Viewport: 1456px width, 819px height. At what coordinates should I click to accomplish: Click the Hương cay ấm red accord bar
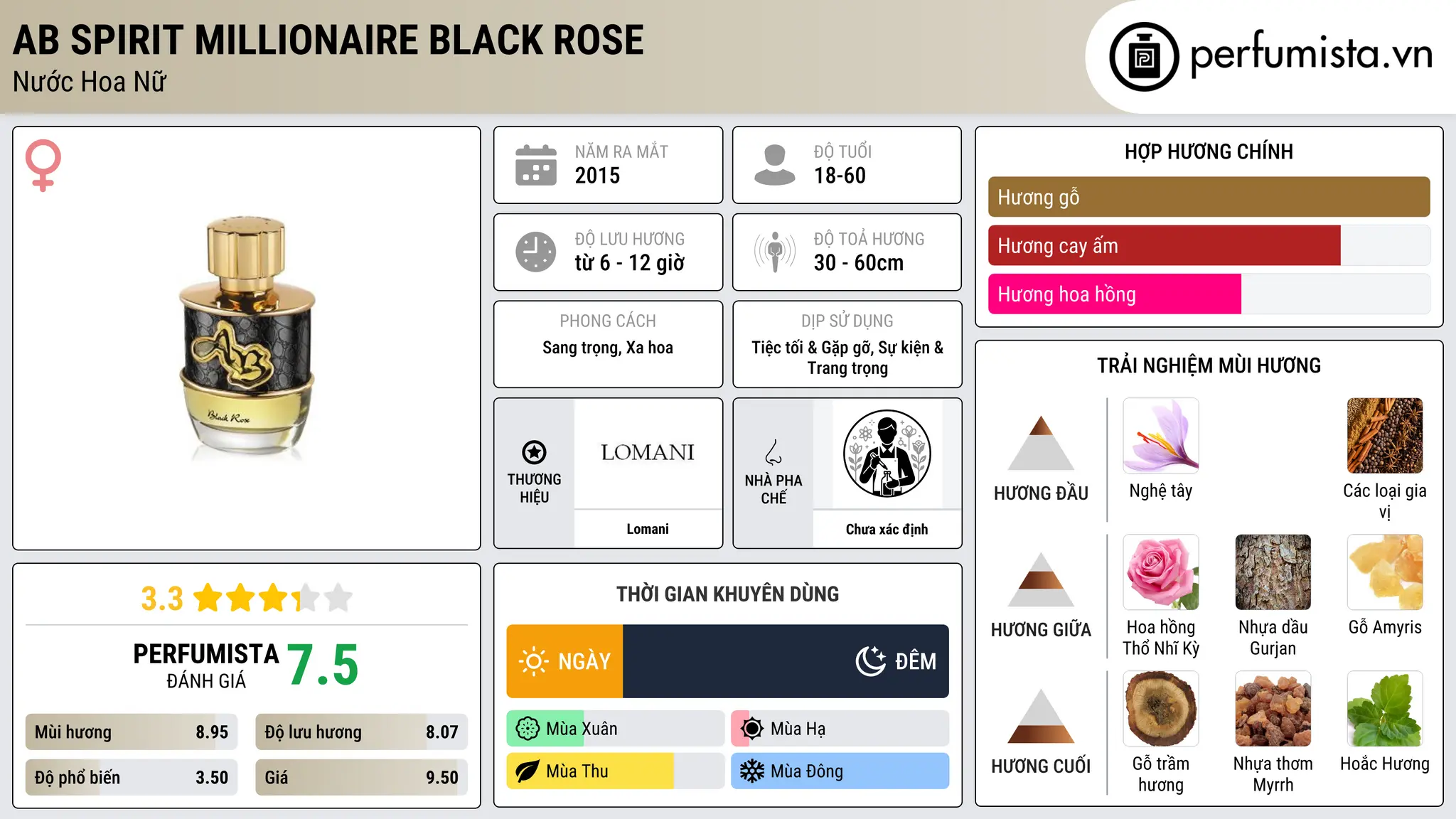pyautogui.click(x=1164, y=245)
